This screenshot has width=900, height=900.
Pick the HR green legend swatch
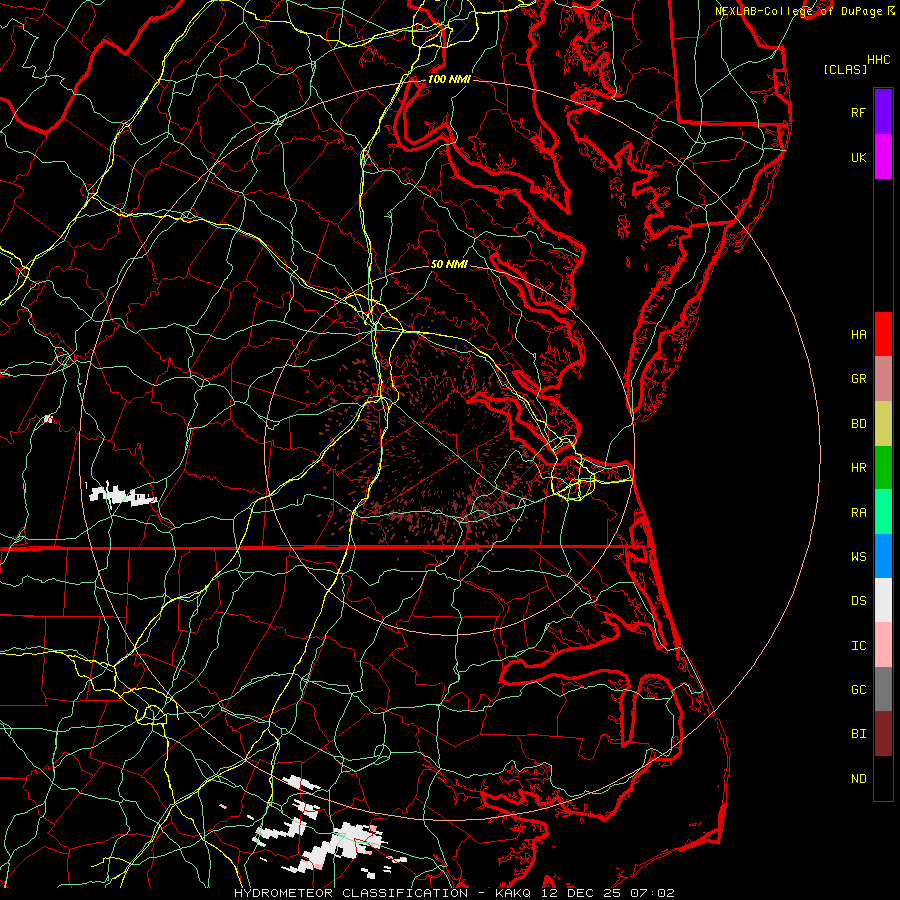pyautogui.click(x=883, y=467)
